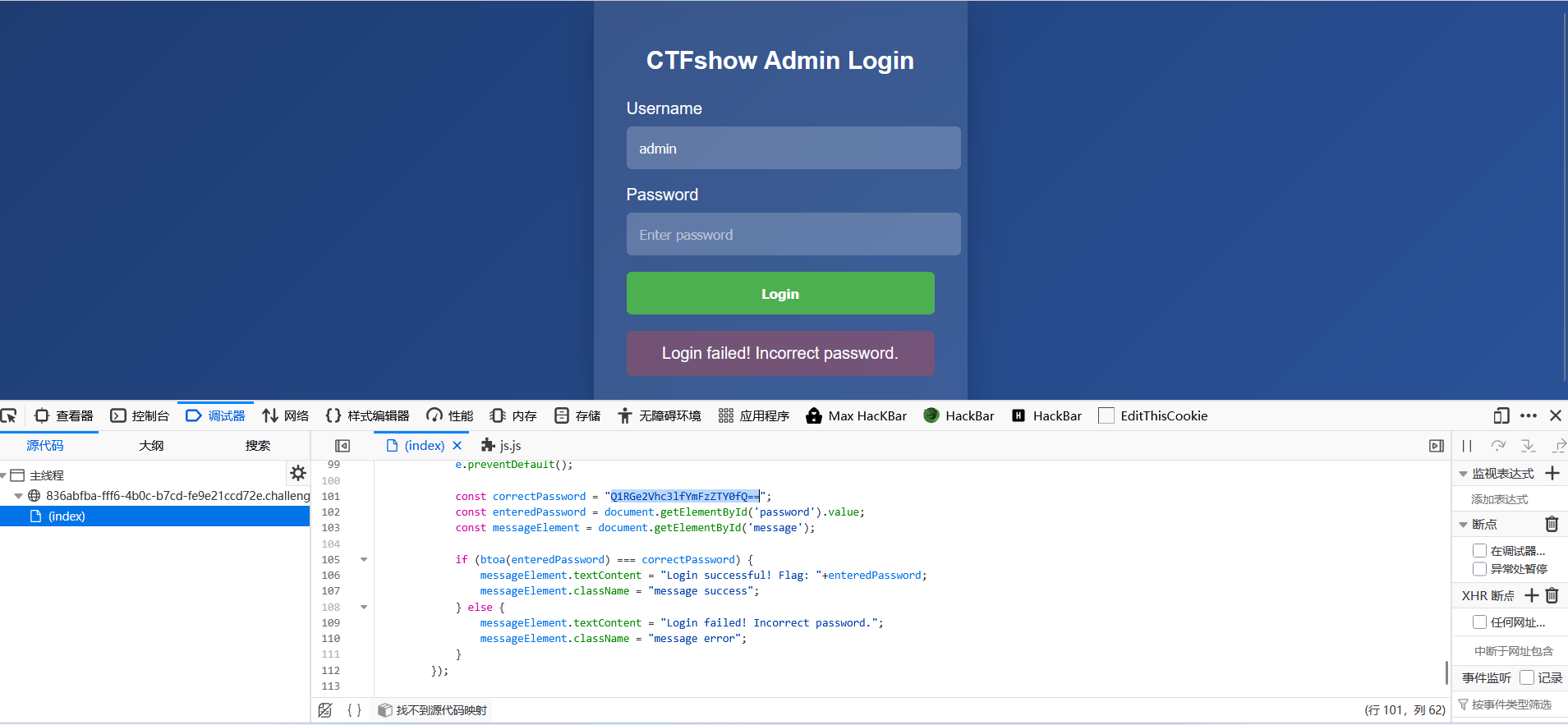Remove all XHR breakpoints trash icon
The width and height of the screenshot is (1568, 725).
point(1552,595)
